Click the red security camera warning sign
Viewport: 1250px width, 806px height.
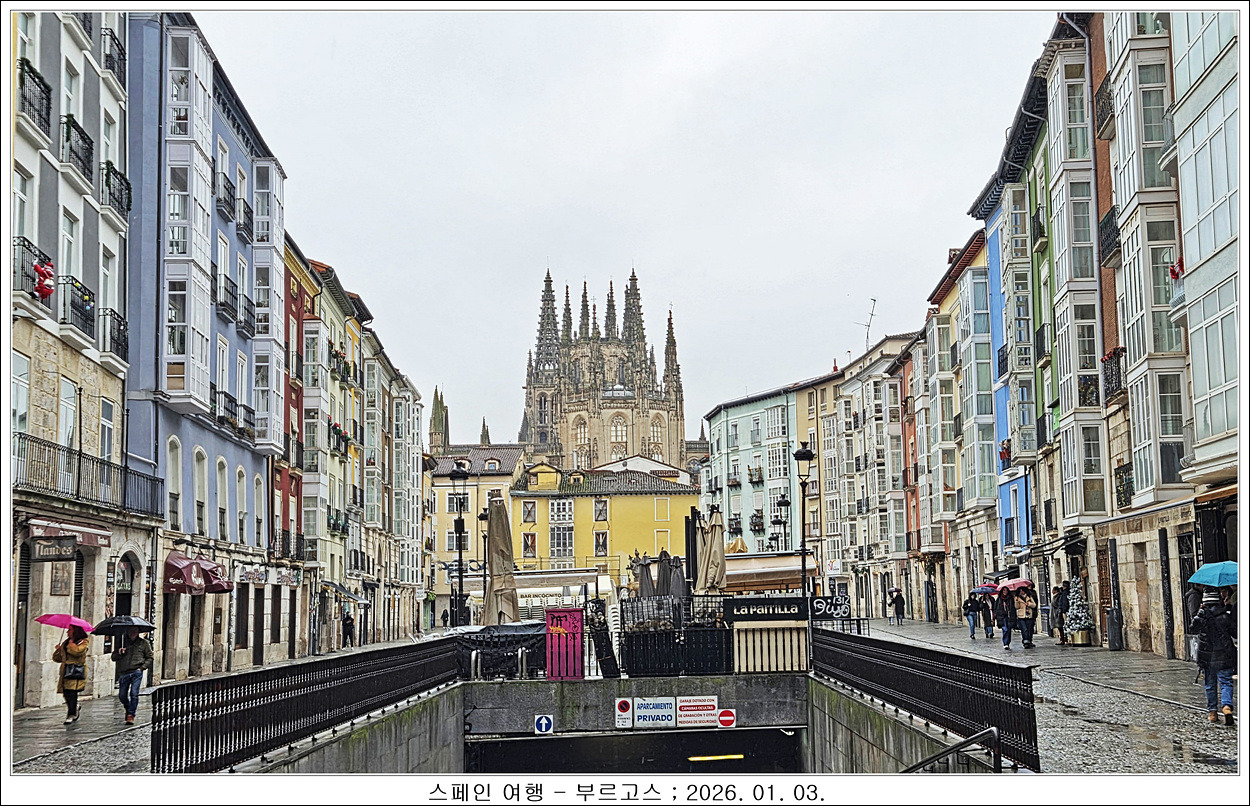click(696, 711)
